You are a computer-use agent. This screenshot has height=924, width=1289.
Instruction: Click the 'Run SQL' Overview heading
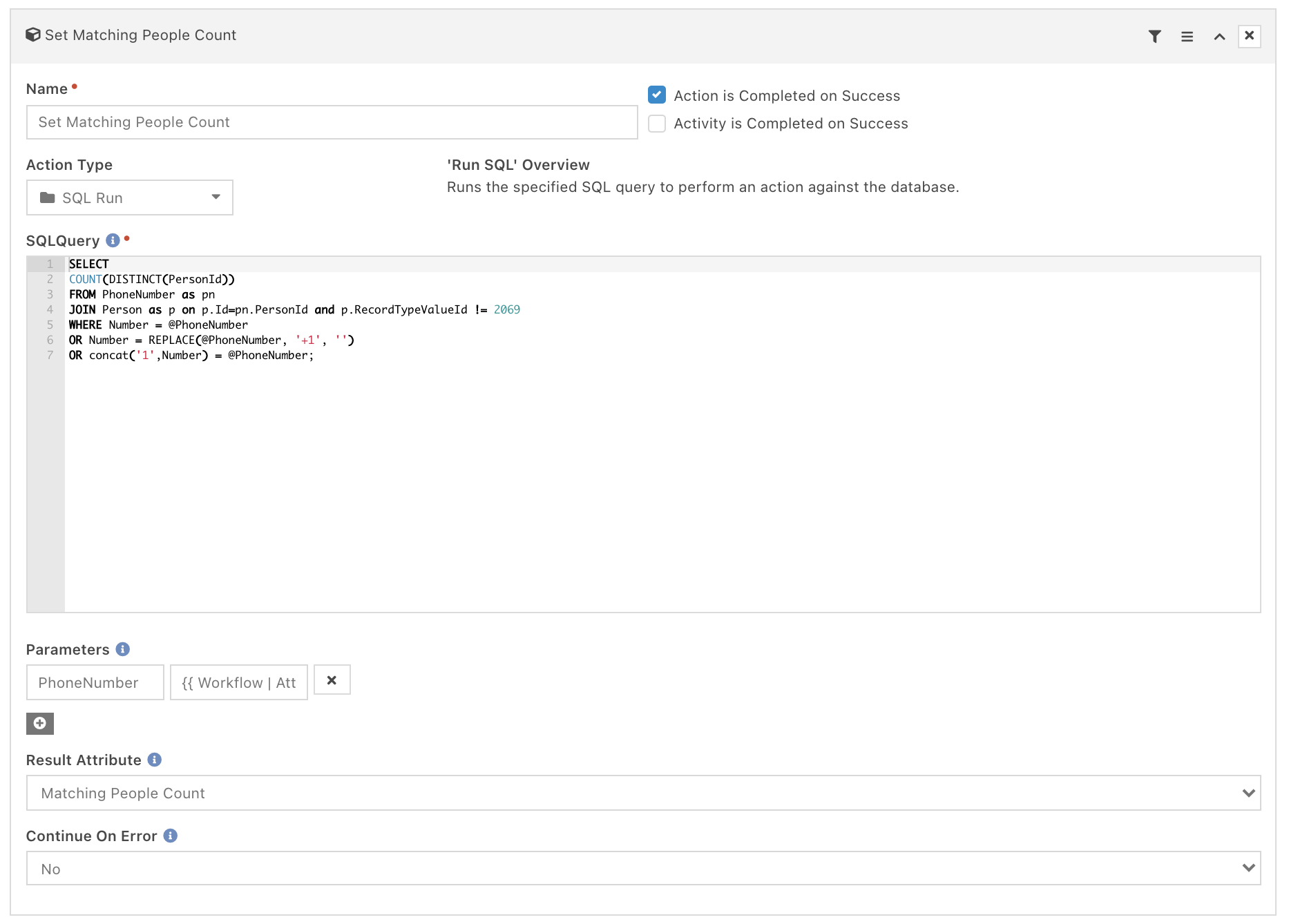(x=518, y=165)
